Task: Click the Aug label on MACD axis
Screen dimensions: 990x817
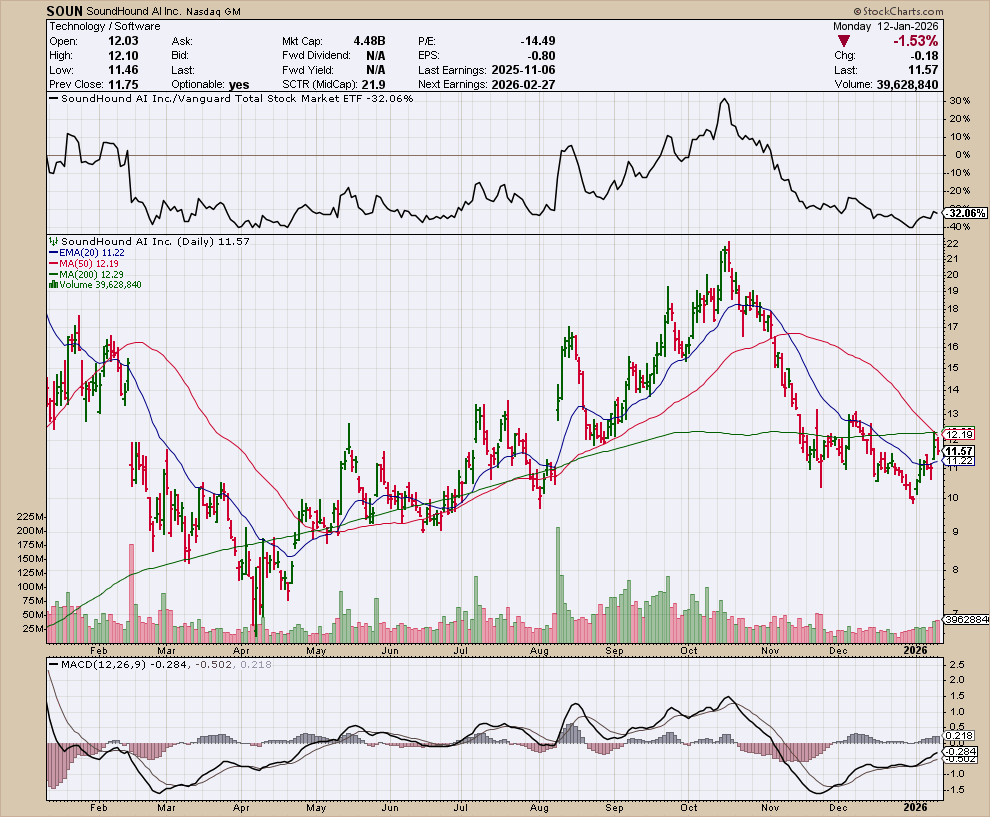Action: point(539,808)
